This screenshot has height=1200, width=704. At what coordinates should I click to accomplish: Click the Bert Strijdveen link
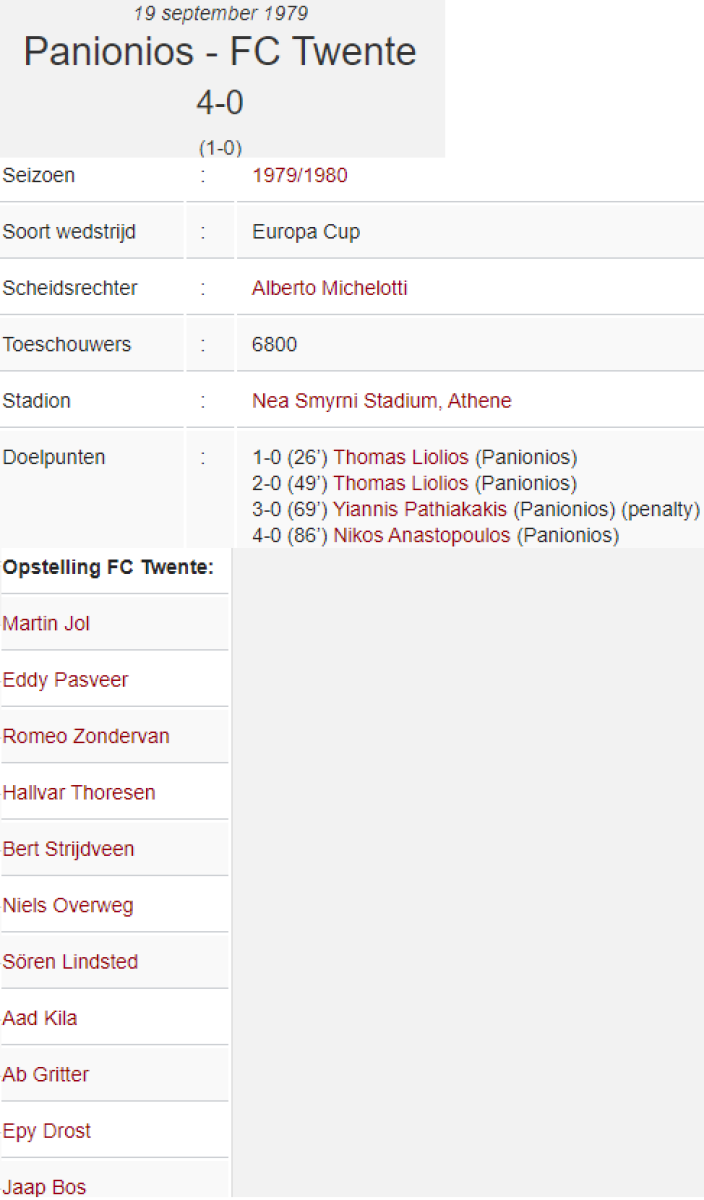pyautogui.click(x=68, y=849)
